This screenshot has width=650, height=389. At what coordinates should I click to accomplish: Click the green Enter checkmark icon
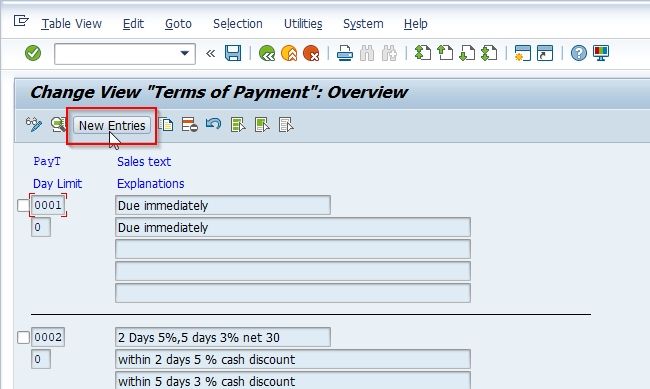[33, 53]
